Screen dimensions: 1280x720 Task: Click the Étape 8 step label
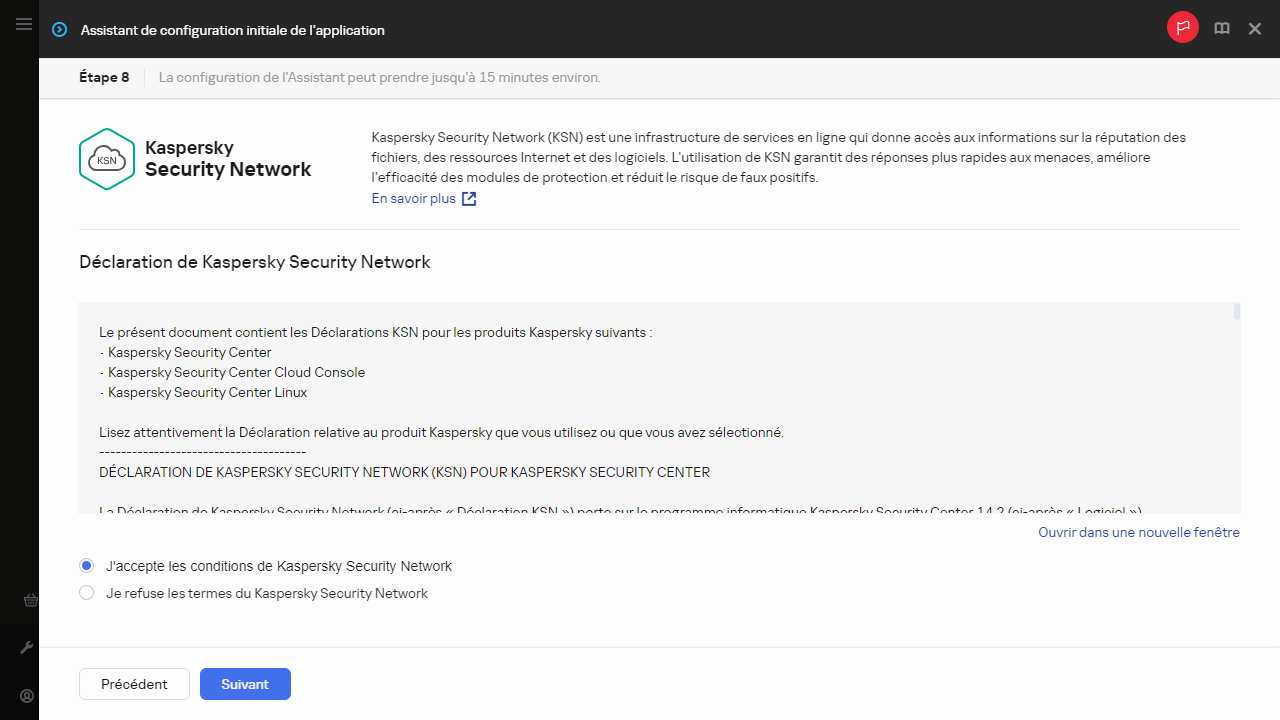pyautogui.click(x=104, y=77)
